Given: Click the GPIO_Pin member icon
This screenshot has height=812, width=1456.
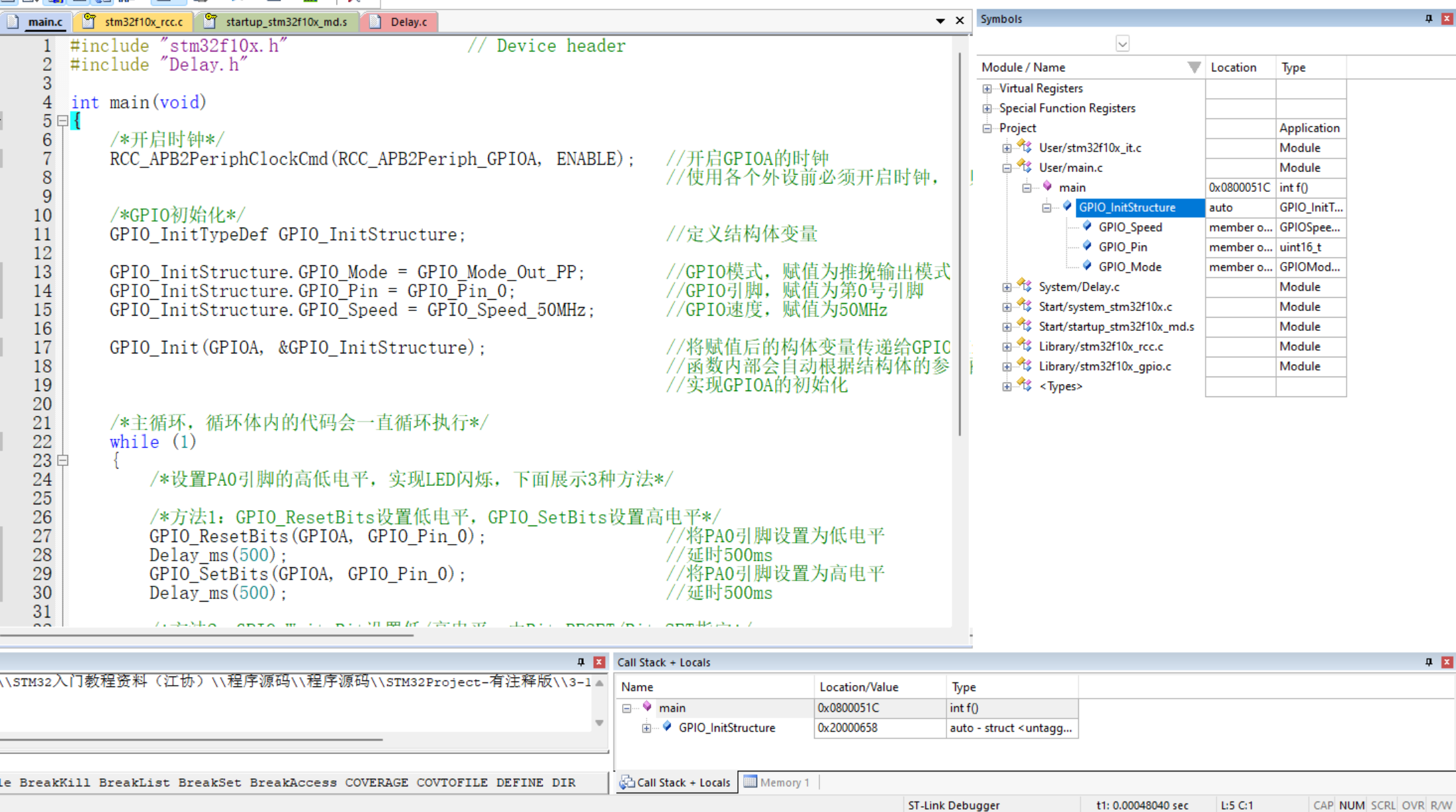Looking at the screenshot, I should click(x=1087, y=246).
